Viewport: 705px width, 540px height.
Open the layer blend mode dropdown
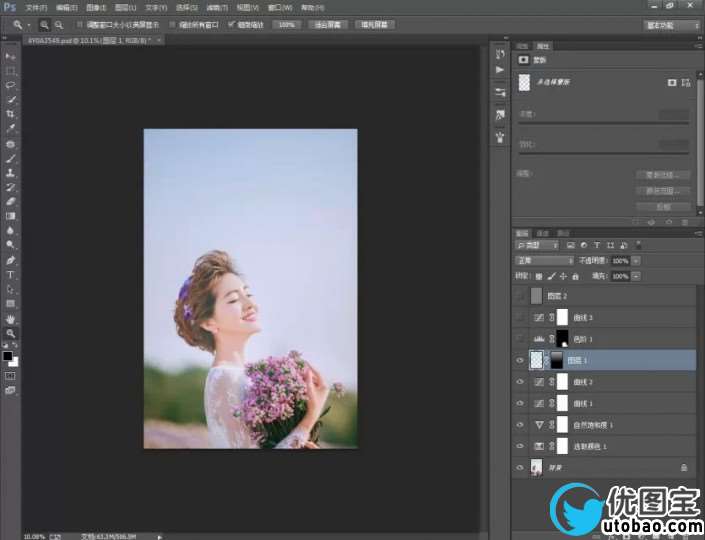[x=545, y=260]
